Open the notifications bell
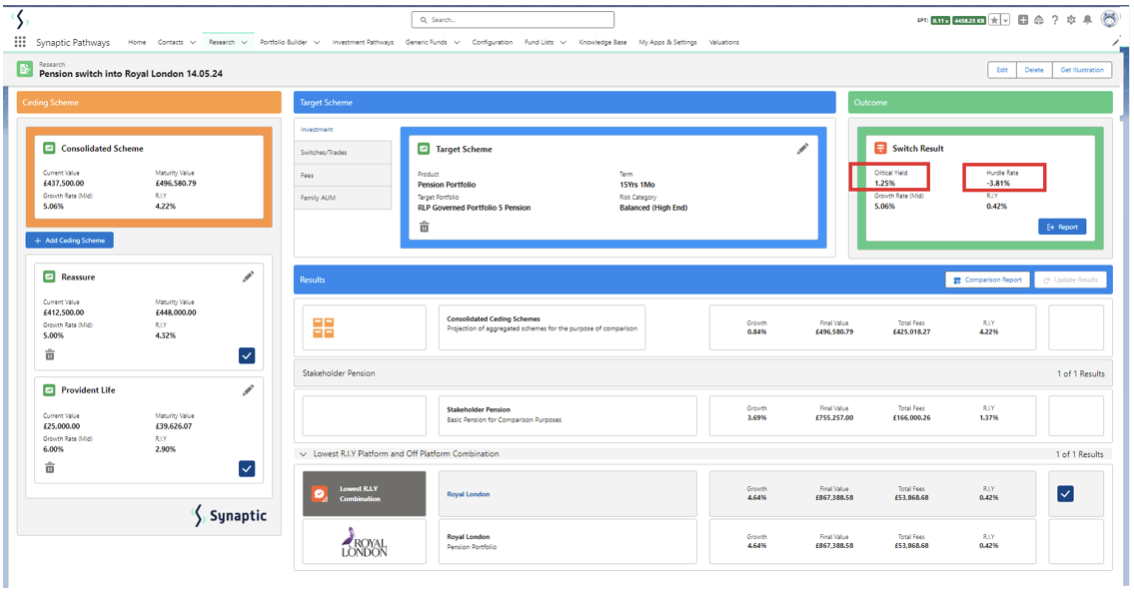 point(1087,20)
